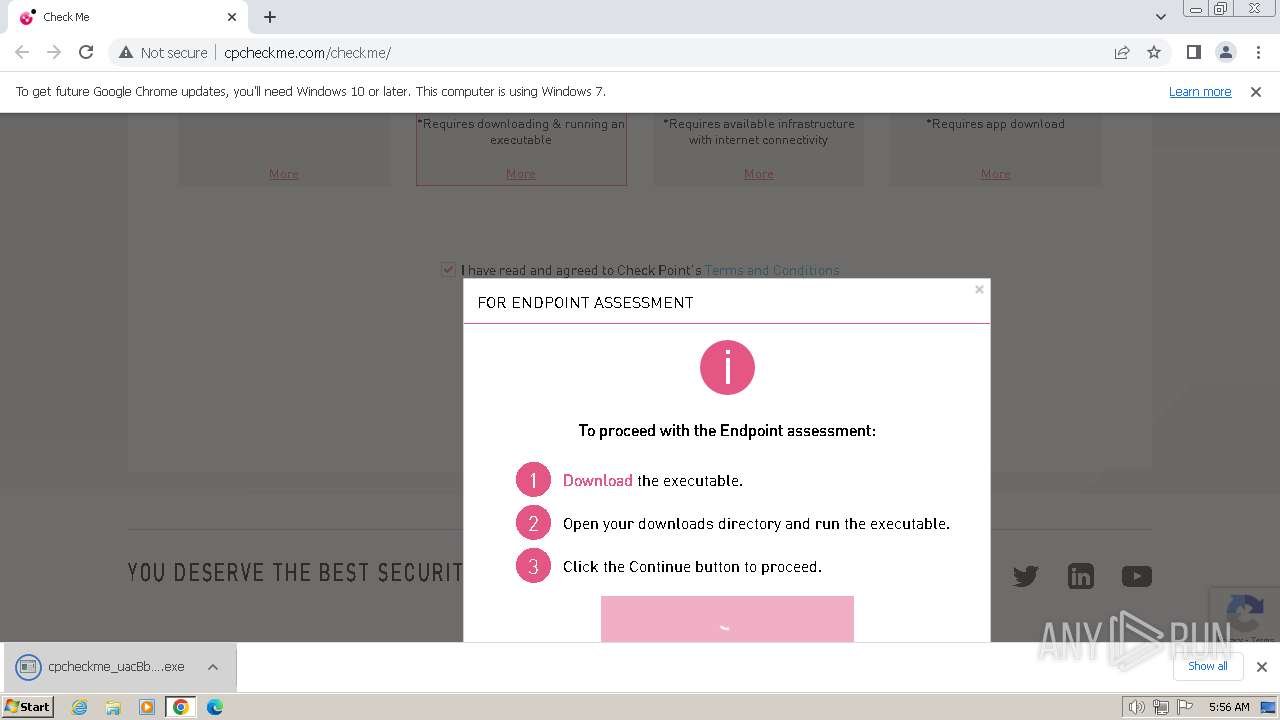The width and height of the screenshot is (1280, 720).
Task: Click More under app download card
Action: coord(996,174)
